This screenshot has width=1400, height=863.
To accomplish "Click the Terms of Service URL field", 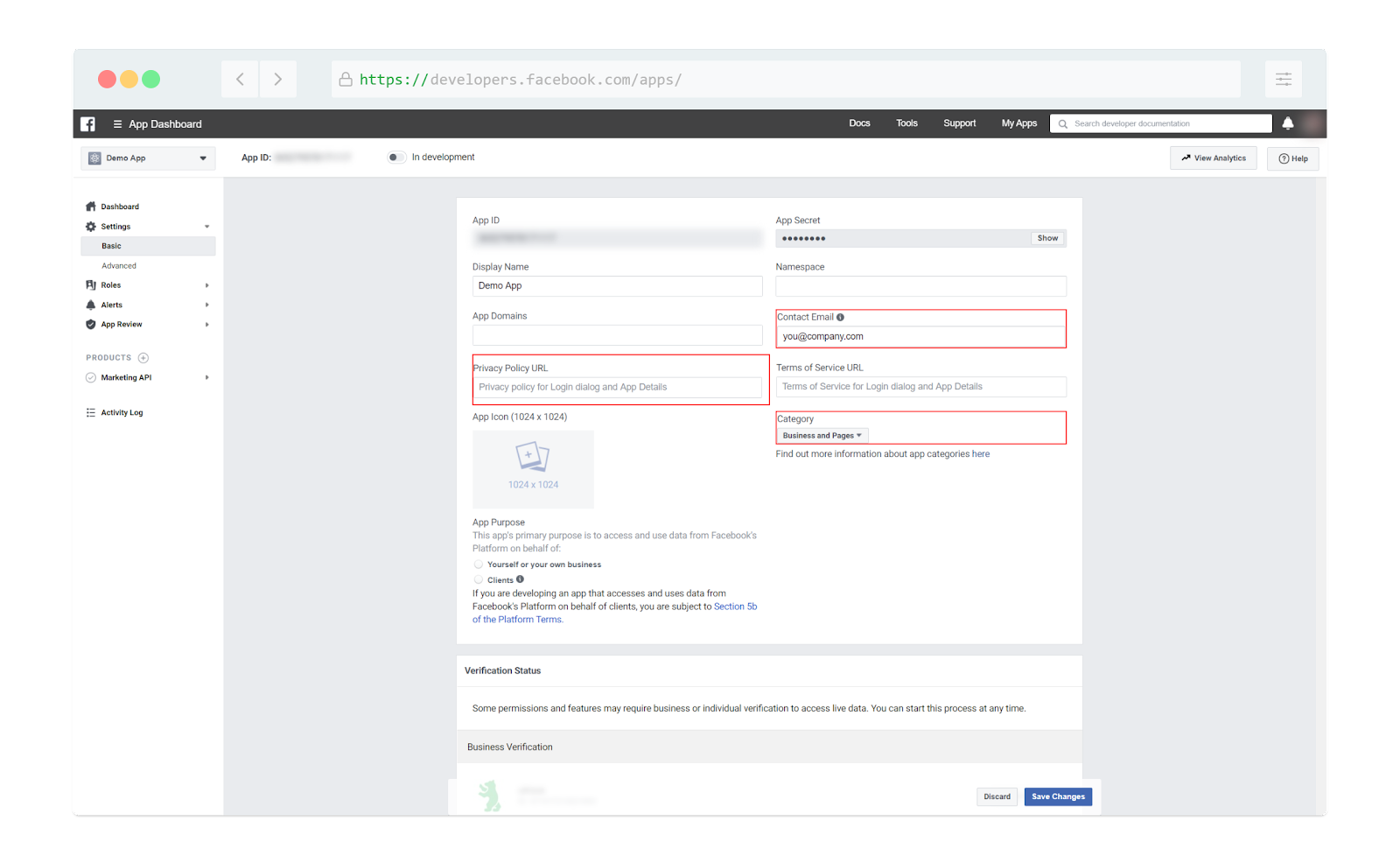I will tap(920, 387).
